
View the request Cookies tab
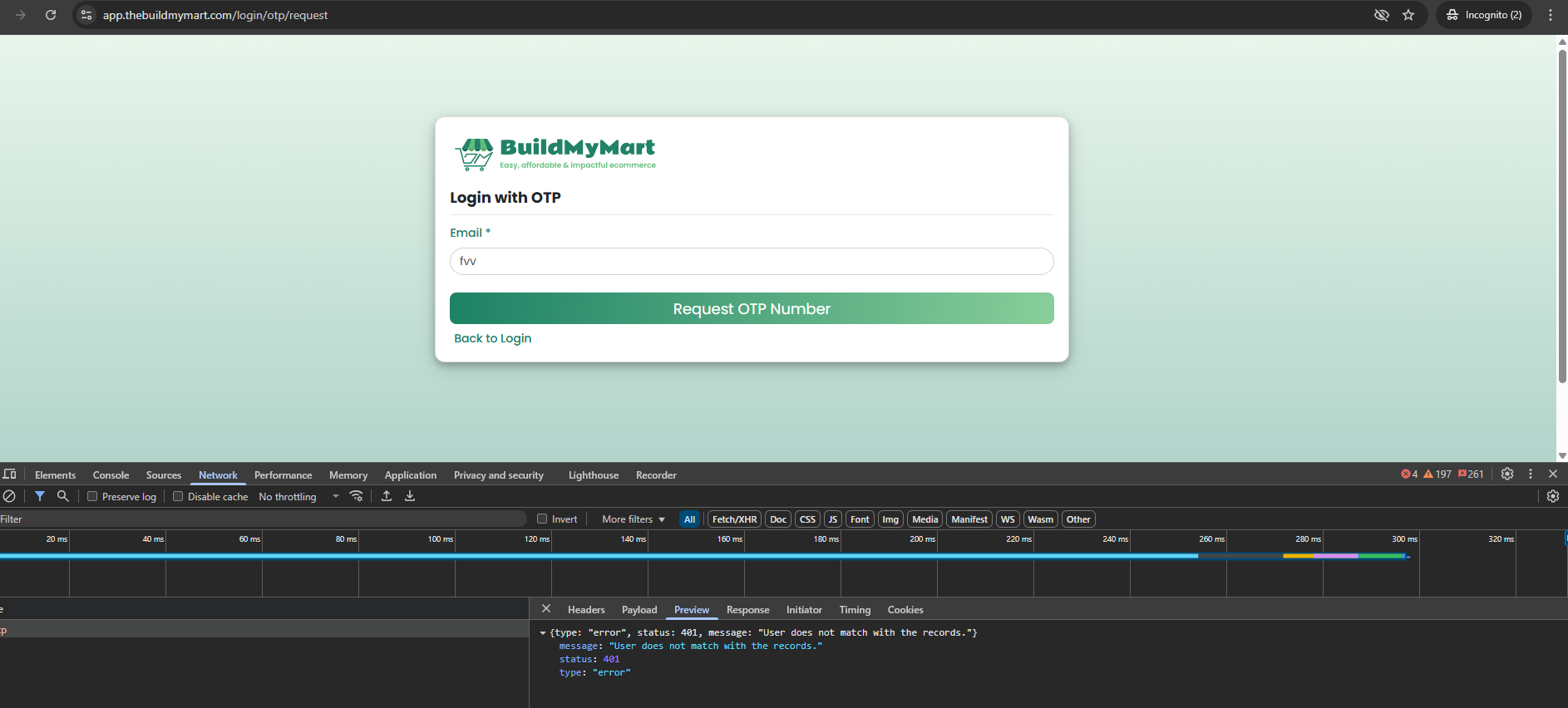tap(905, 610)
